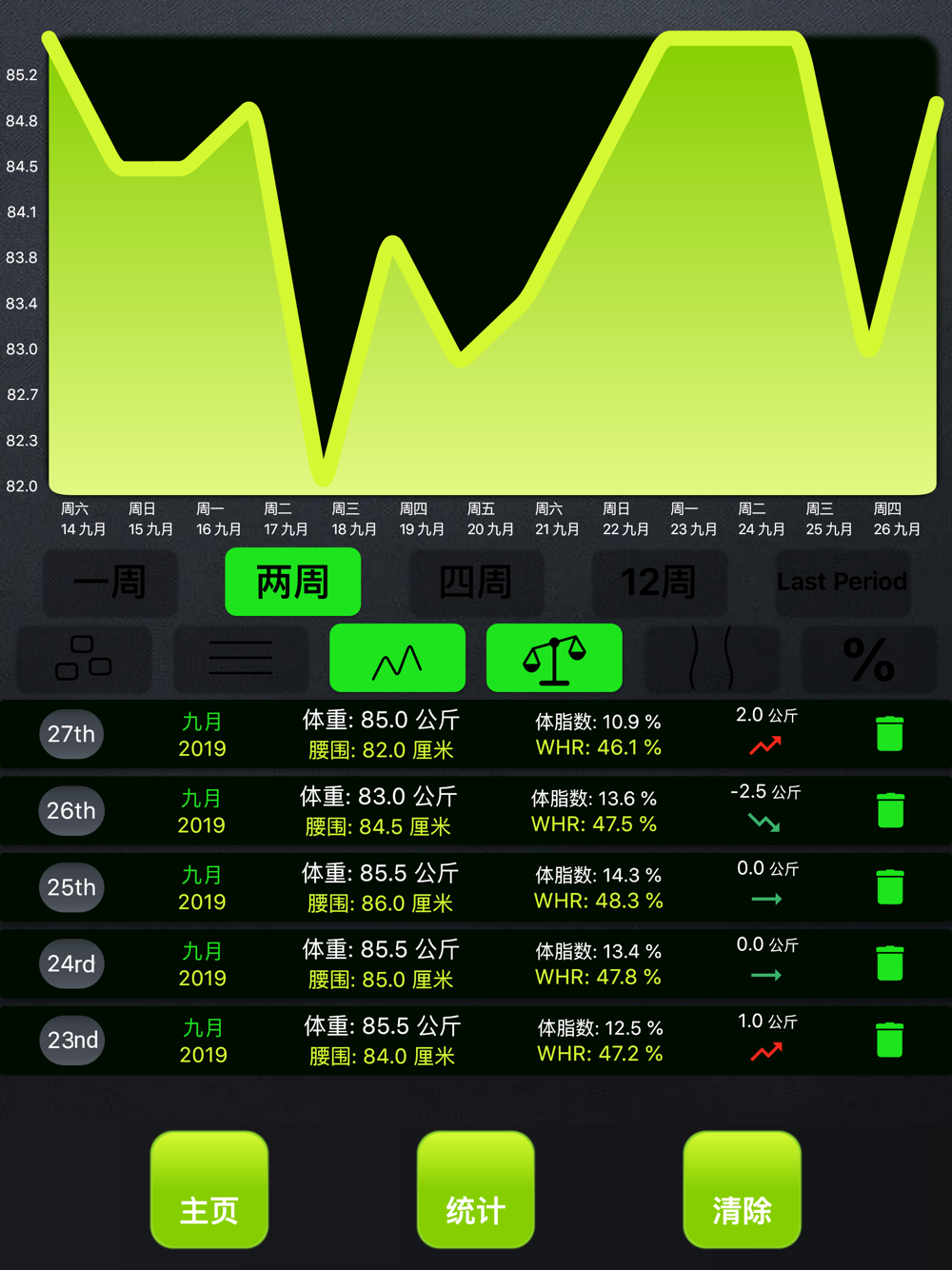The width and height of the screenshot is (952, 1270).
Task: Tap the flat arrow in the 25th row
Action: [766, 899]
